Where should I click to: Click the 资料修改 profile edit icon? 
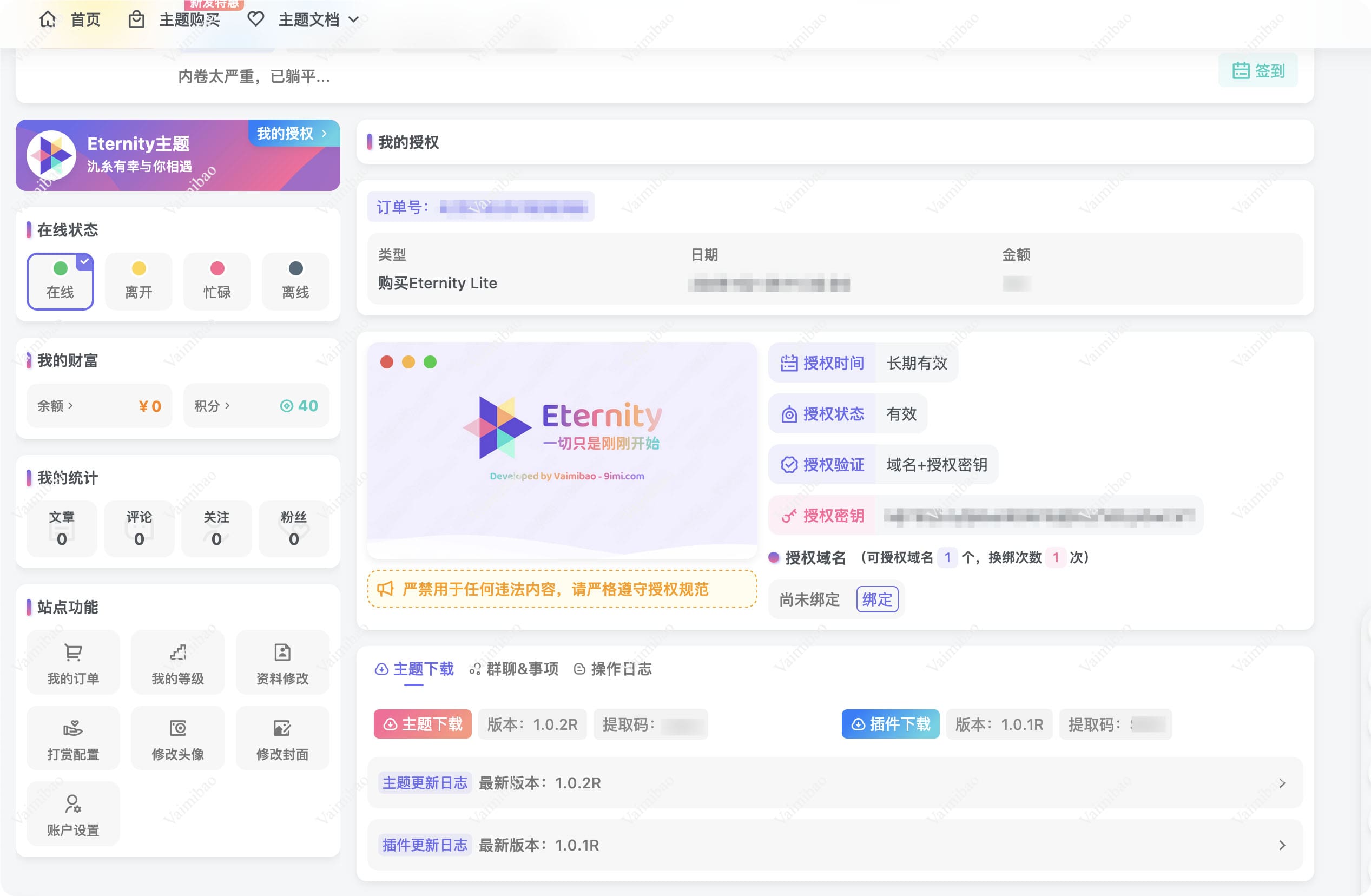pos(282,653)
